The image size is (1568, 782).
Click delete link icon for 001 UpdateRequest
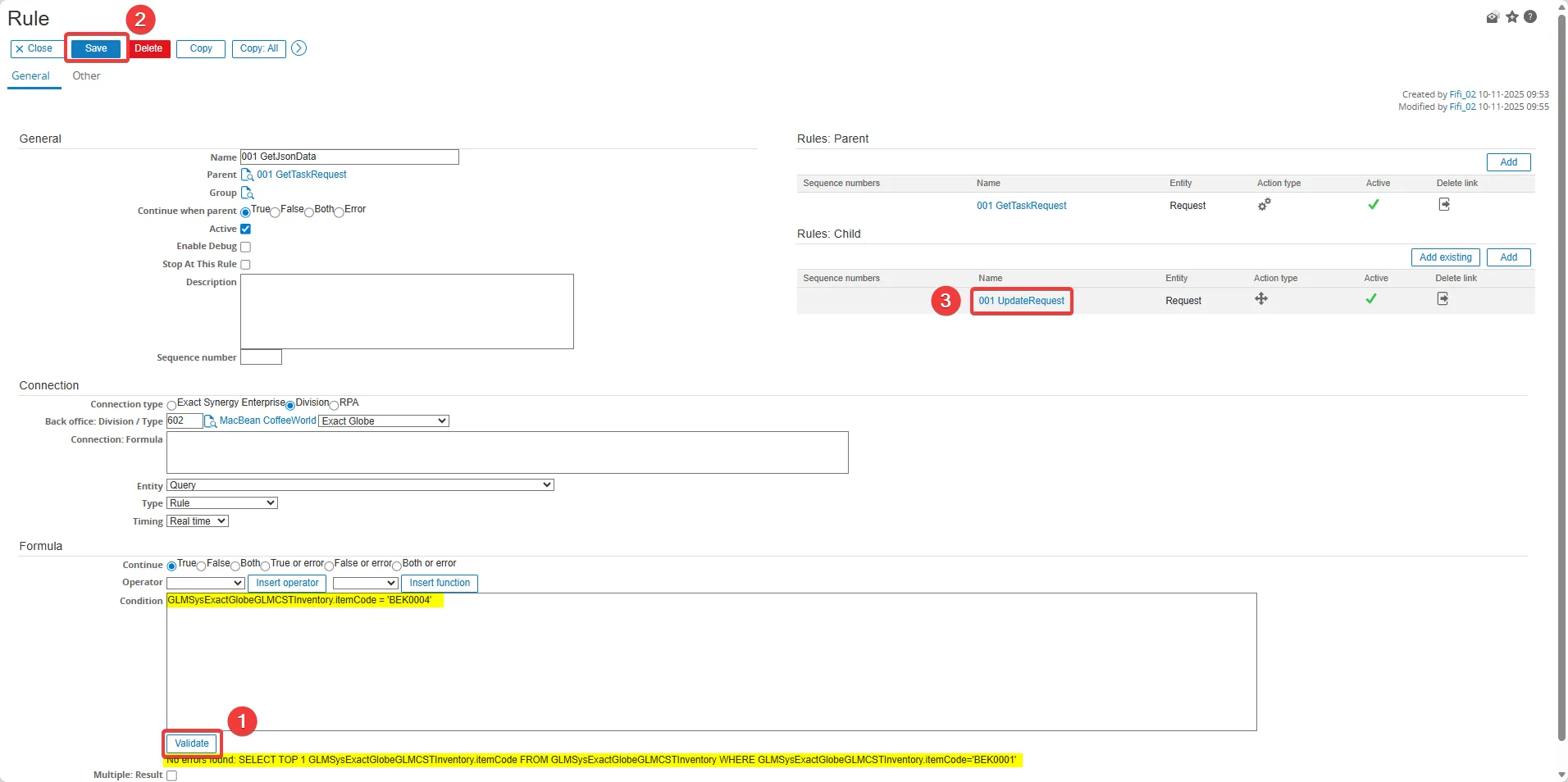tap(1443, 299)
